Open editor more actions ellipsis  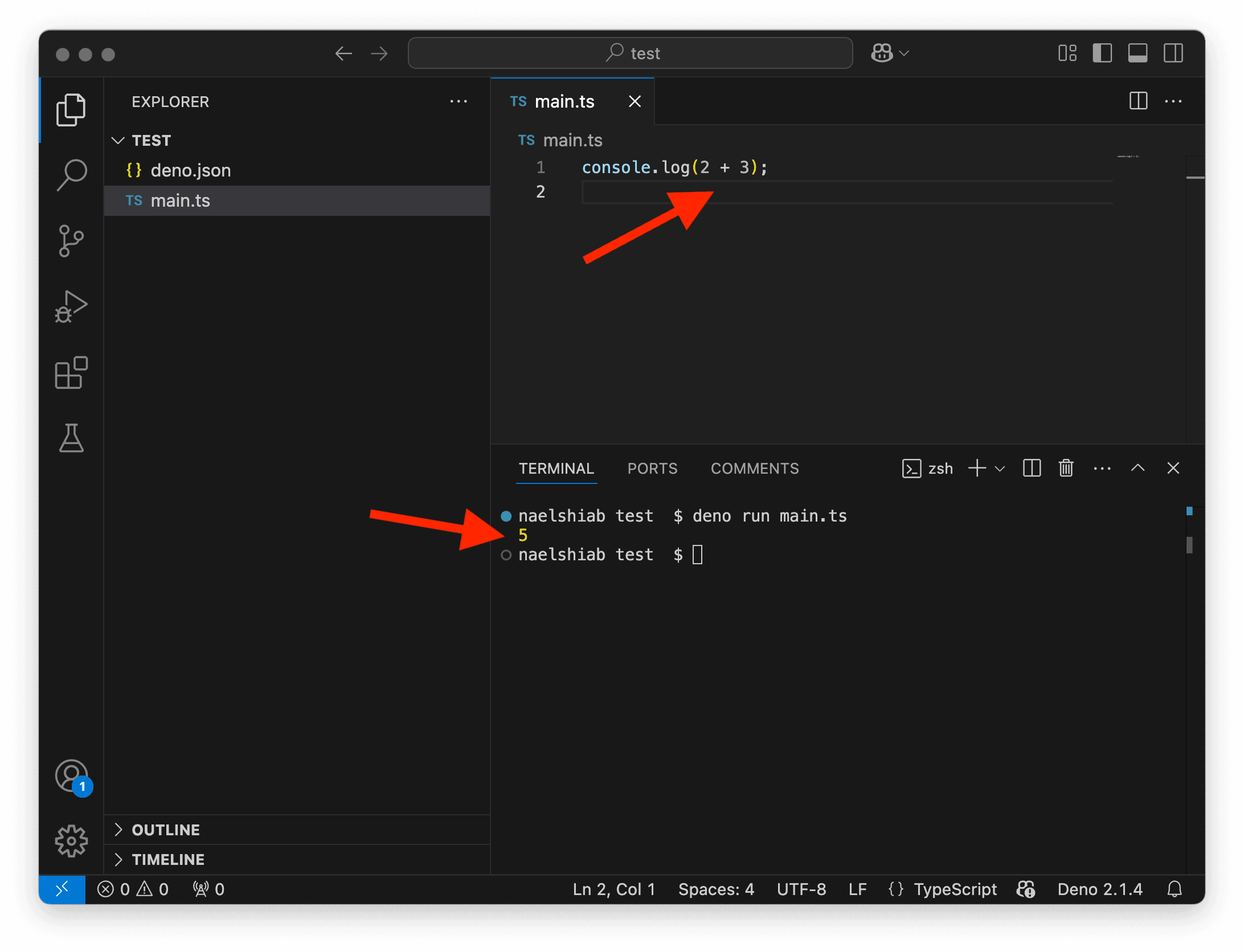(1173, 101)
